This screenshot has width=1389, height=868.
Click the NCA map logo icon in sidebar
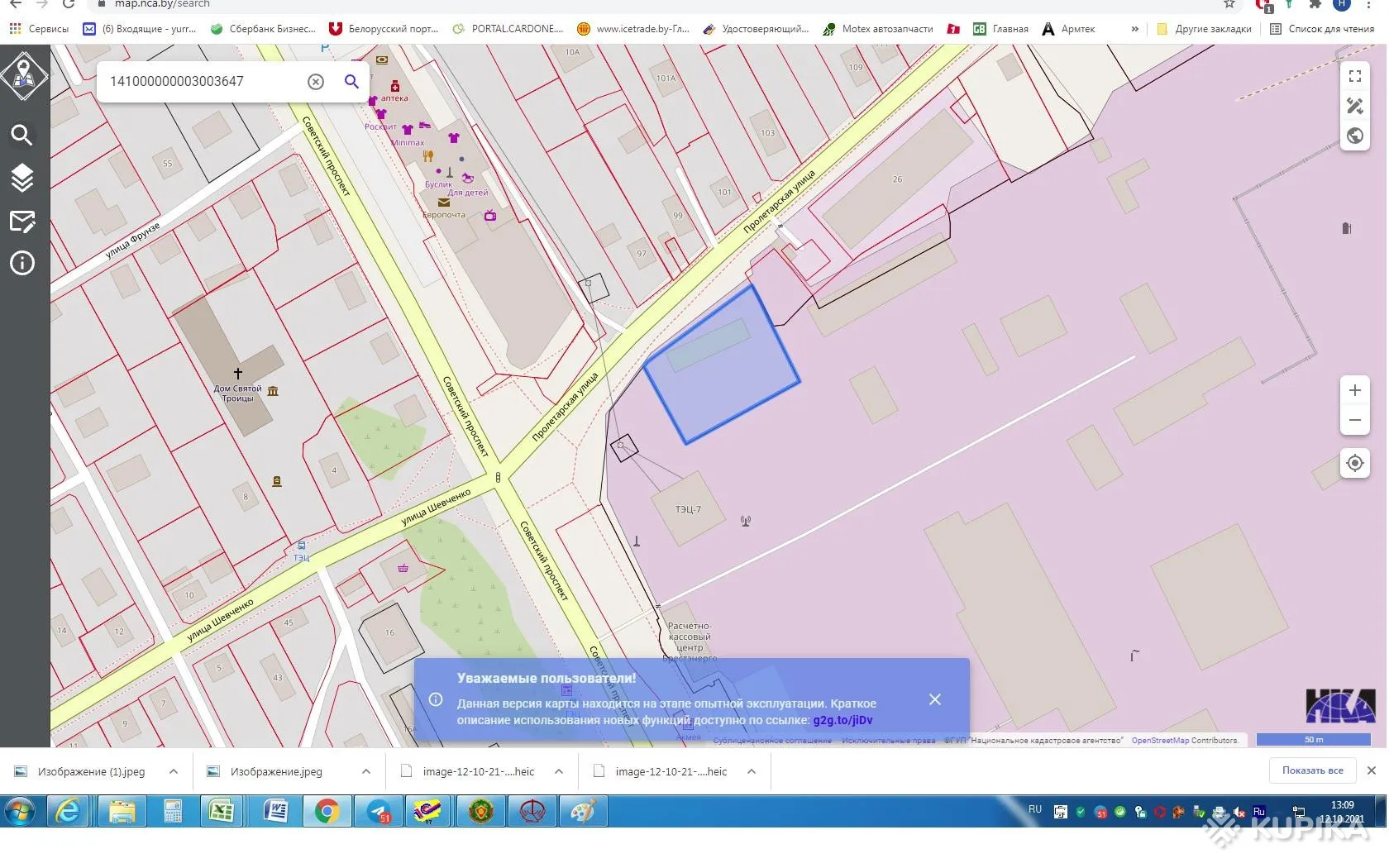tap(24, 75)
